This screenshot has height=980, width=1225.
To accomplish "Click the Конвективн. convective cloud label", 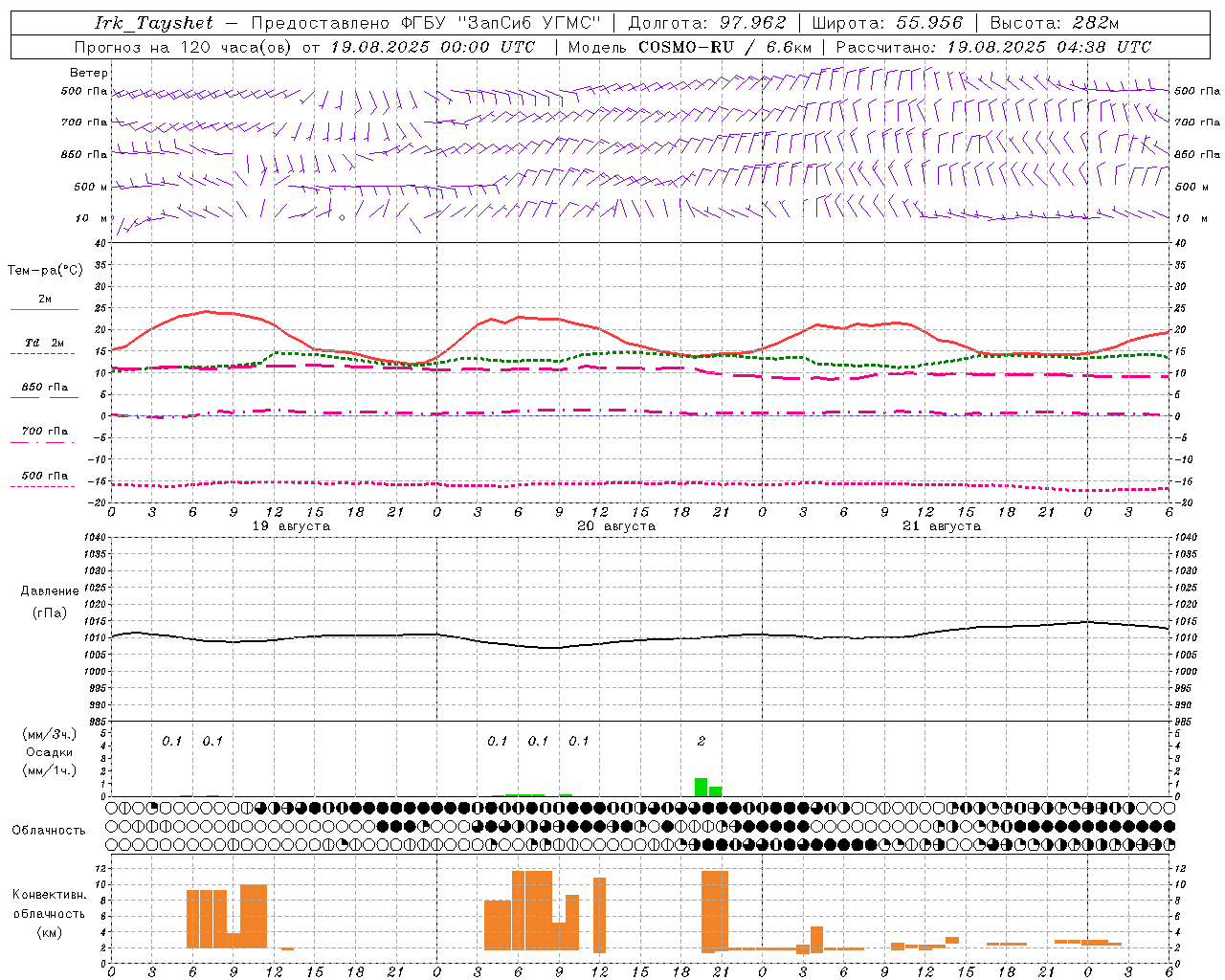I will pyautogui.click(x=50, y=895).
